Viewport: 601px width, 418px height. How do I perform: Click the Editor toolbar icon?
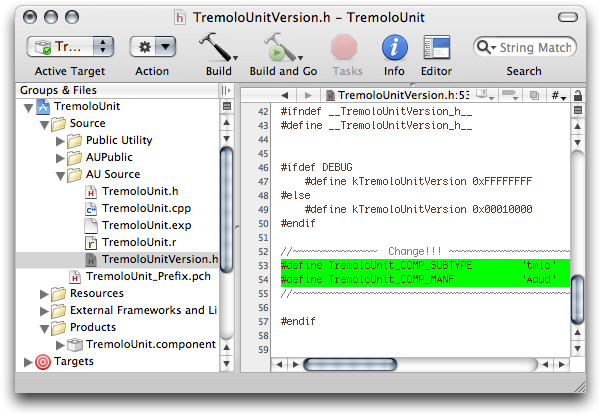pos(437,47)
